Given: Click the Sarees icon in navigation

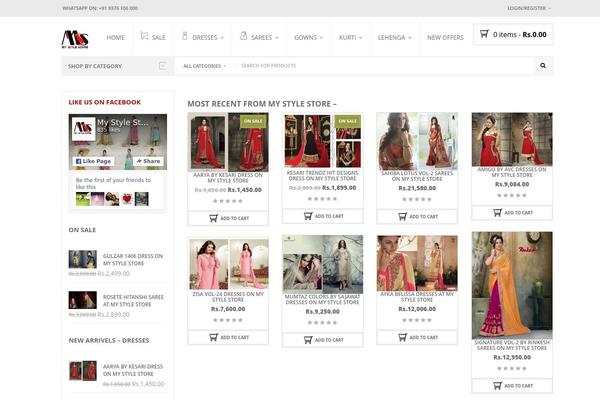Looking at the screenshot, I should click(243, 36).
